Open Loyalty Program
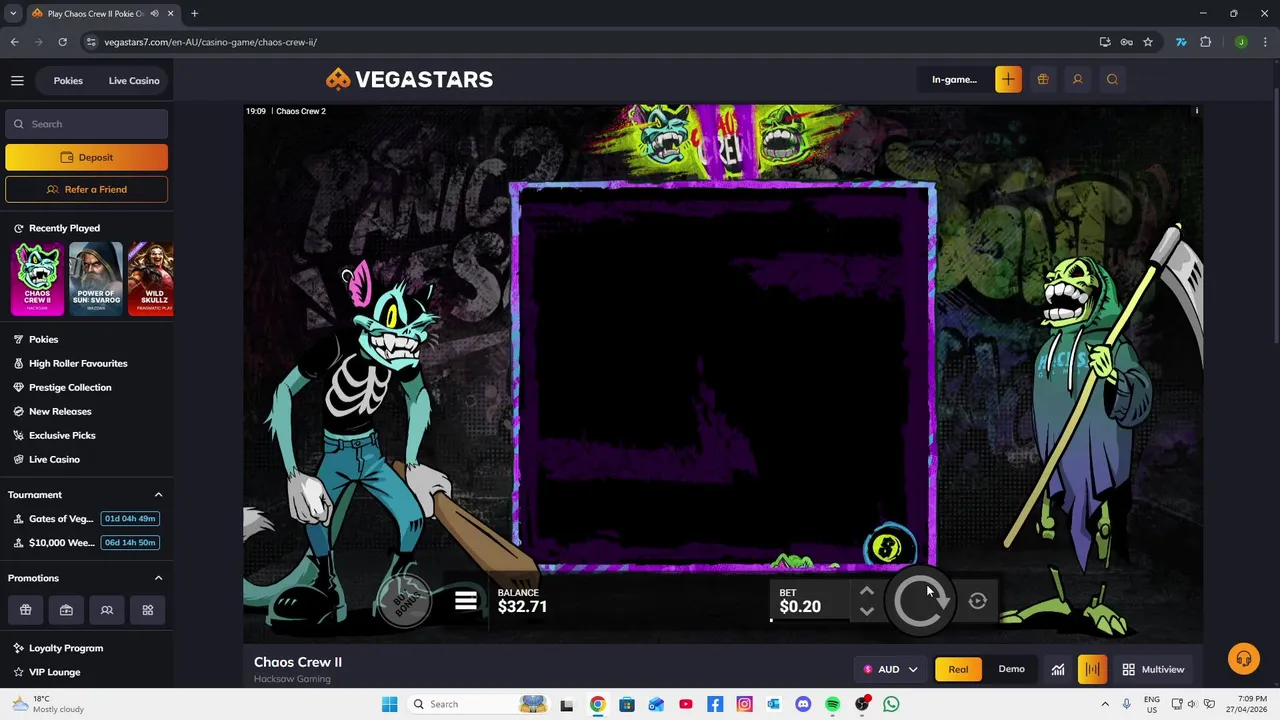The width and height of the screenshot is (1280, 720). 66,648
